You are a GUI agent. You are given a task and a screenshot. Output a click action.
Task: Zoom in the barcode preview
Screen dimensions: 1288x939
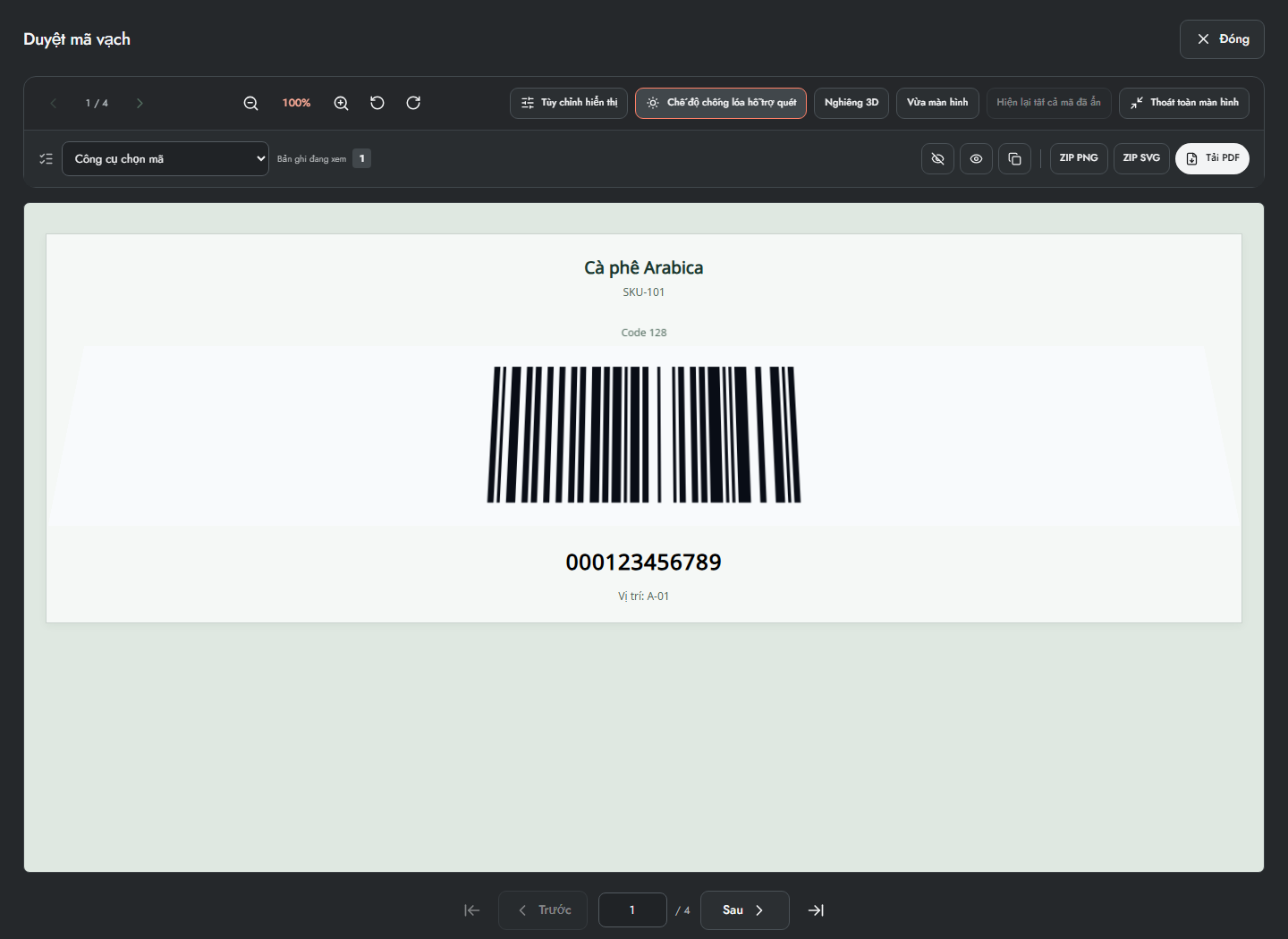[x=341, y=103]
